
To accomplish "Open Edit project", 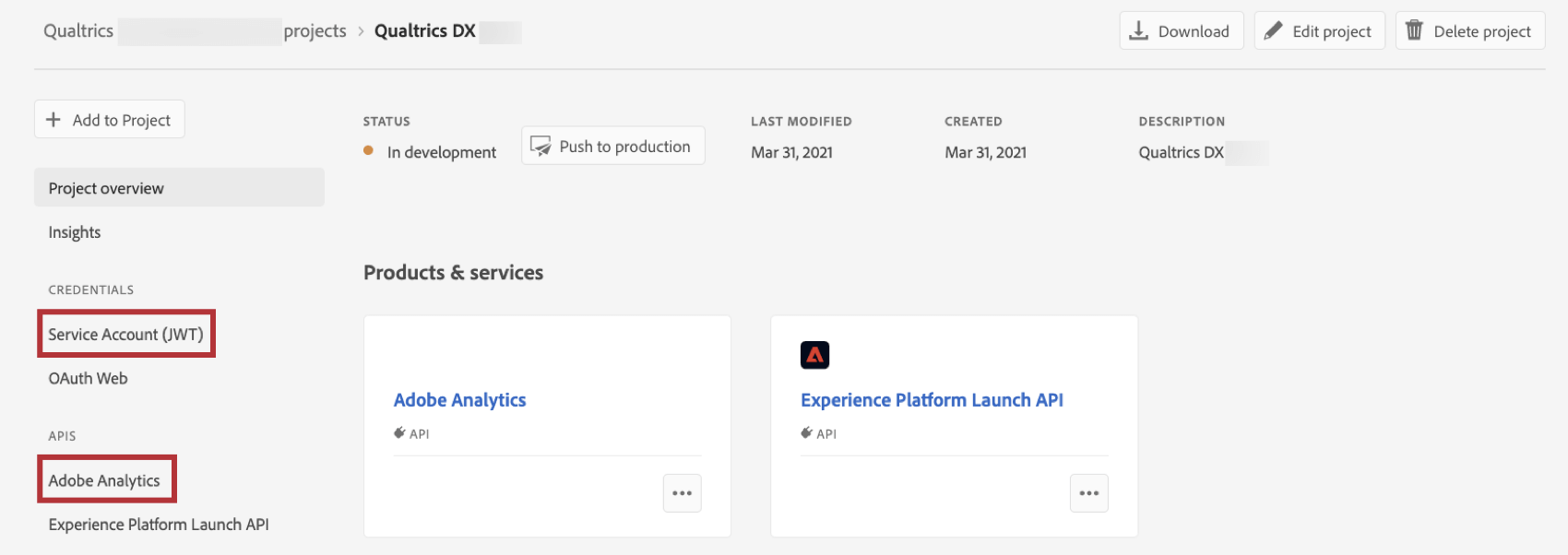I will tap(1319, 30).
